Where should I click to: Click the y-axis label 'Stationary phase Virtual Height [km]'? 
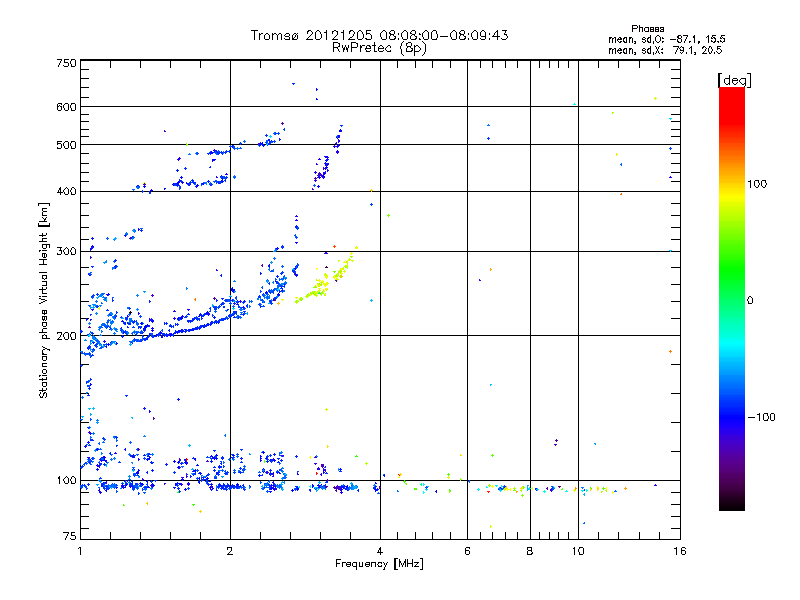pyautogui.click(x=43, y=301)
